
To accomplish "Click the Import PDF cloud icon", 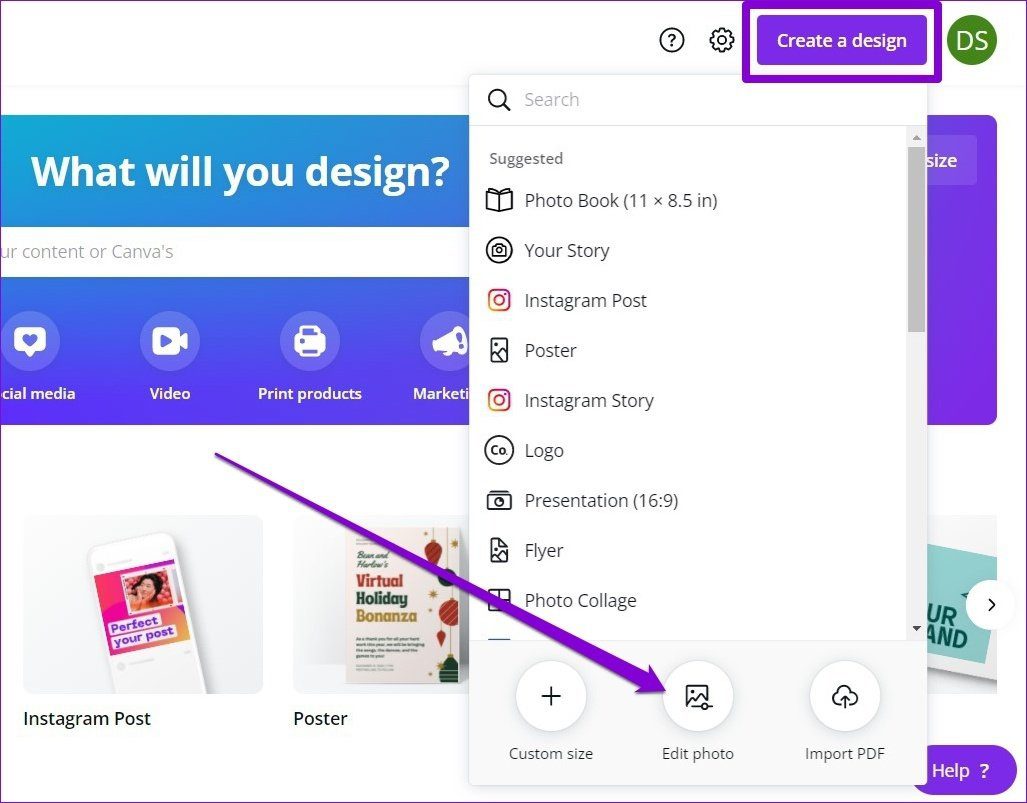I will [844, 696].
